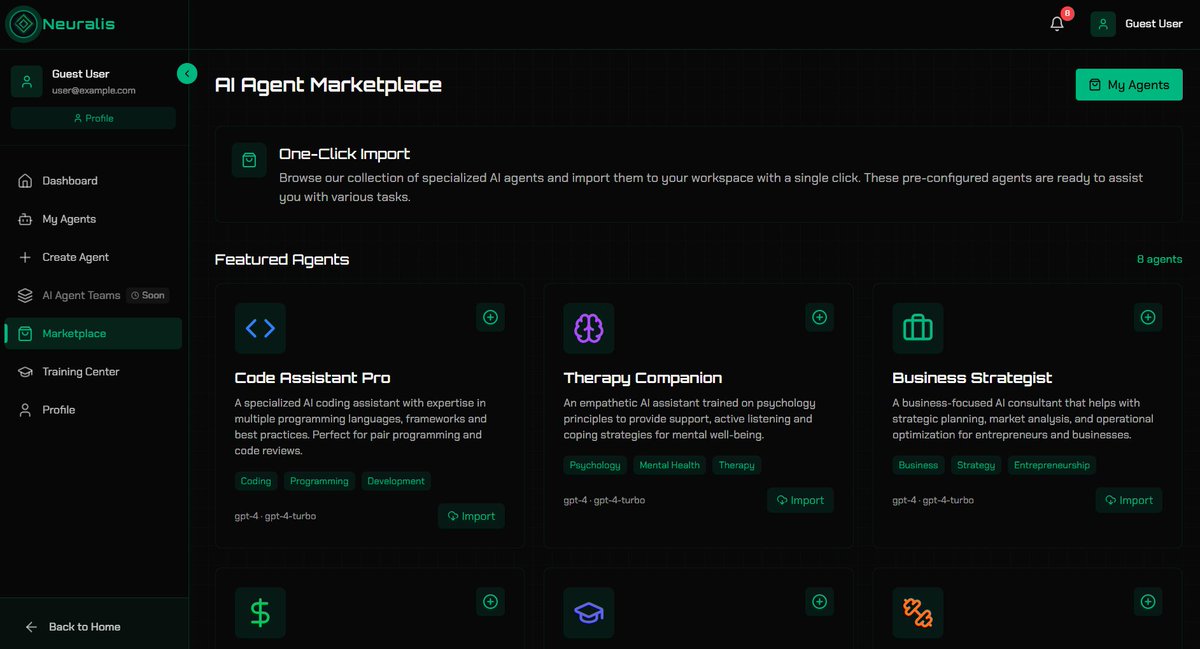Click the Neuralis logo icon

coord(20,24)
